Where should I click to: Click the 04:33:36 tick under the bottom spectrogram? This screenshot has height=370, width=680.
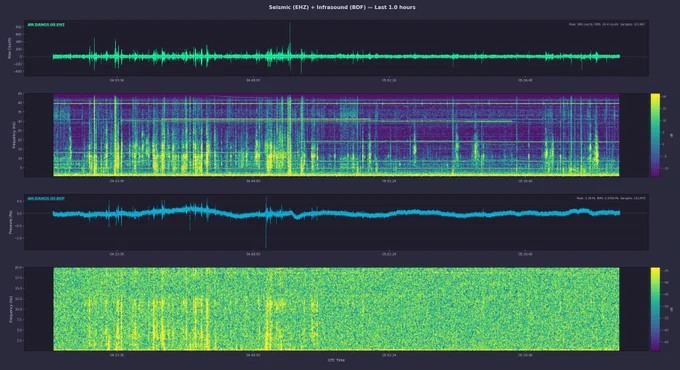coord(116,355)
